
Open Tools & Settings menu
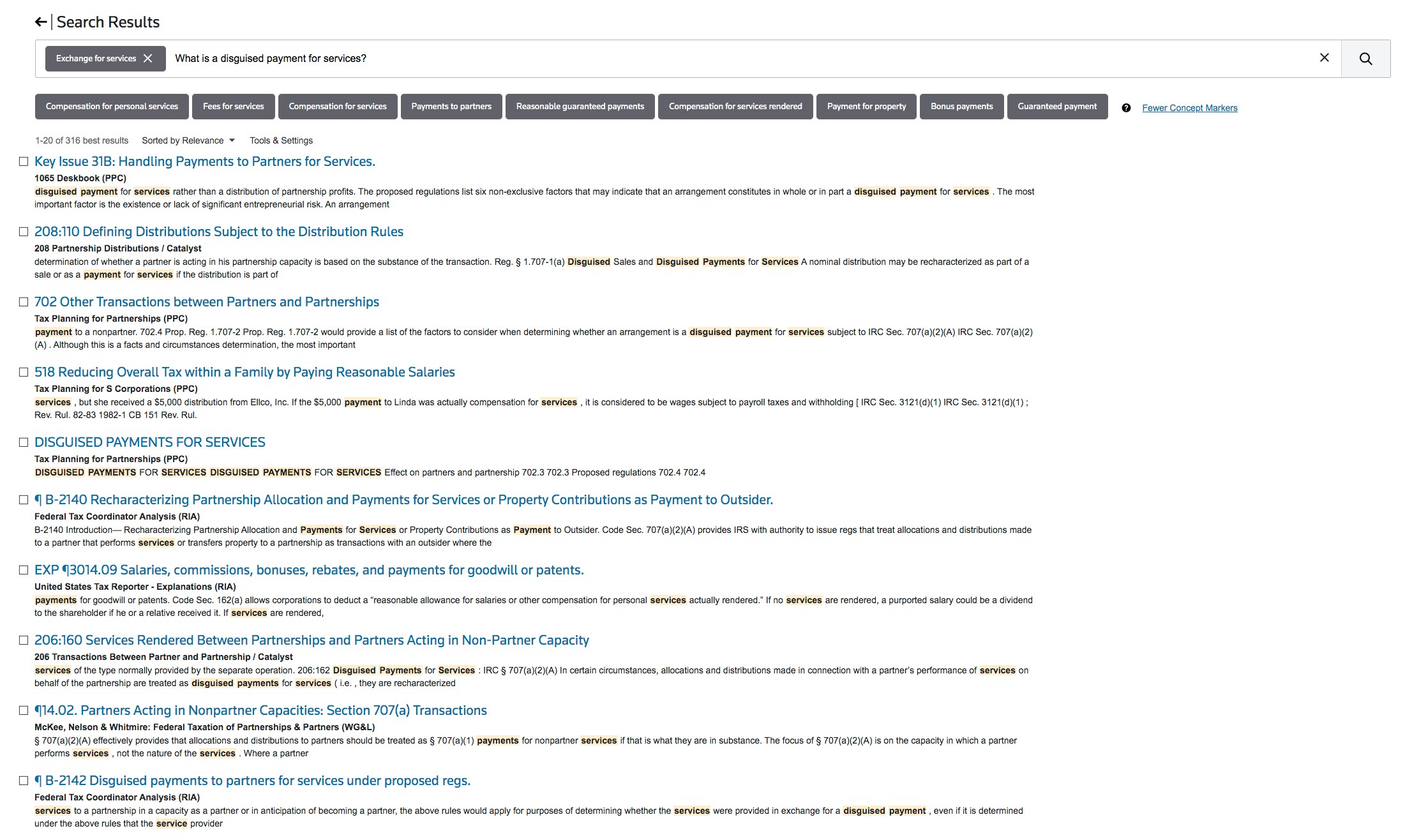tap(281, 140)
